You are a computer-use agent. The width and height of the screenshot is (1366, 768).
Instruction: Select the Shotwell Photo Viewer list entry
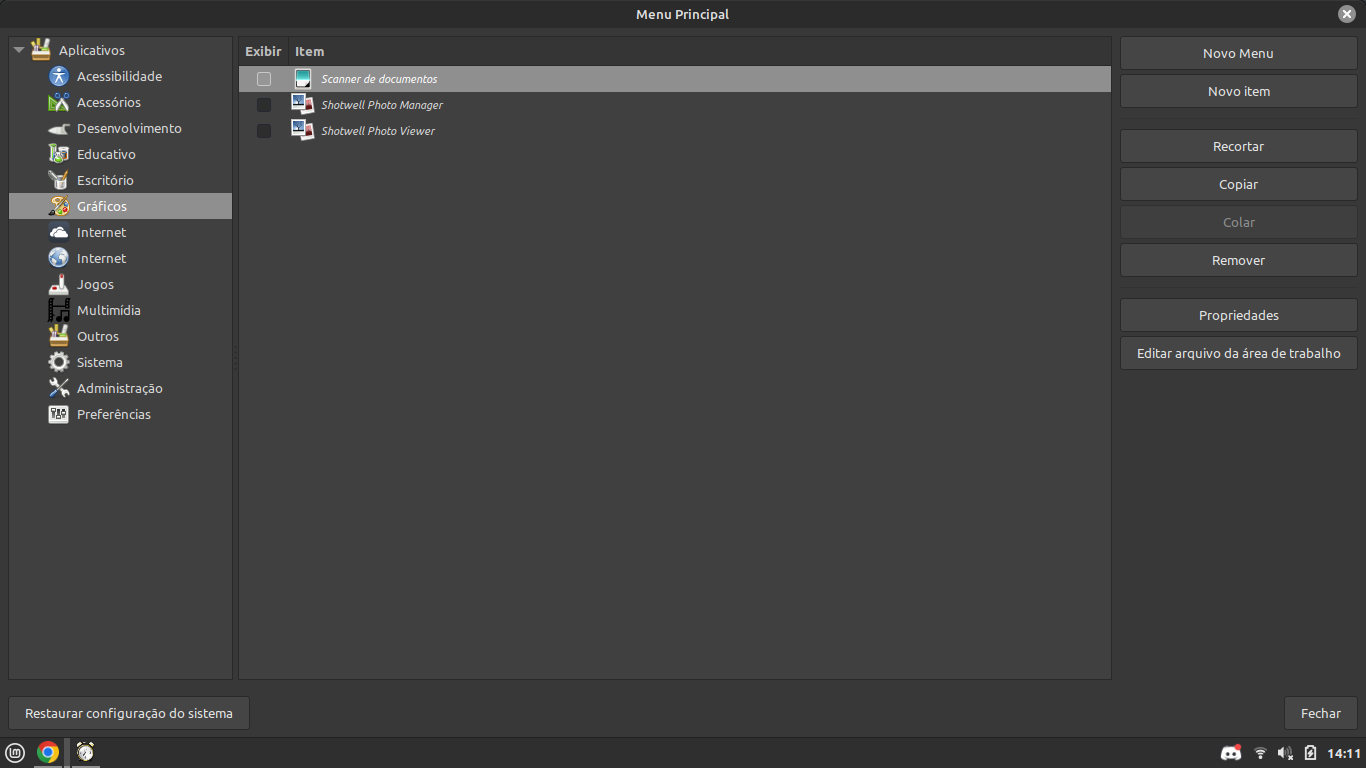point(377,131)
